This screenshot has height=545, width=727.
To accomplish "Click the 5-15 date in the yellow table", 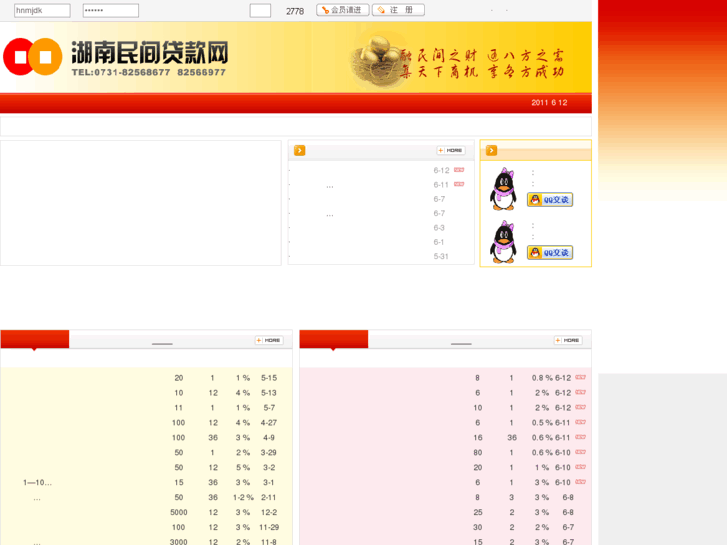I will 269,378.
